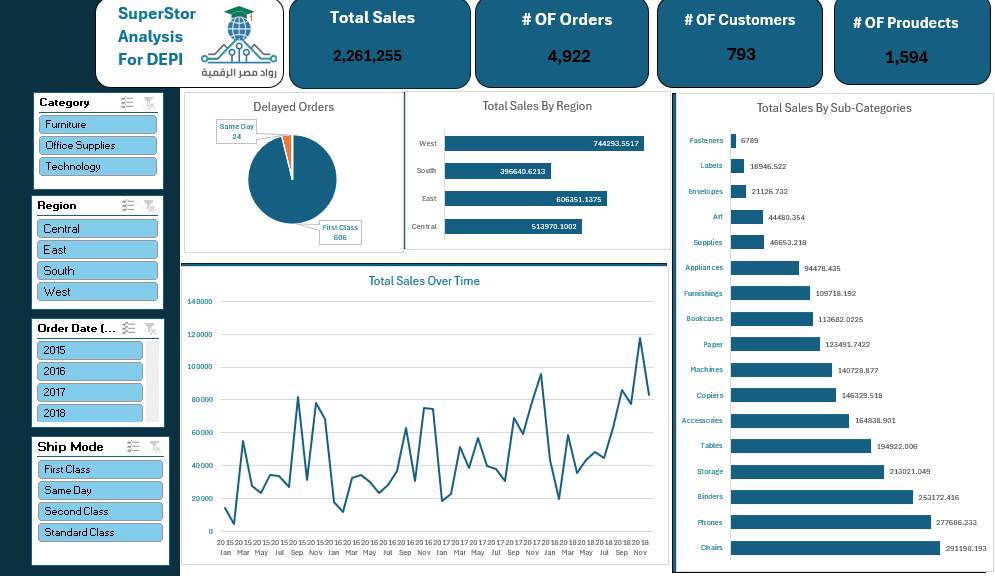Viewport: 995px width, 576px height.
Task: Select South in the Region slicer
Action: (98, 270)
